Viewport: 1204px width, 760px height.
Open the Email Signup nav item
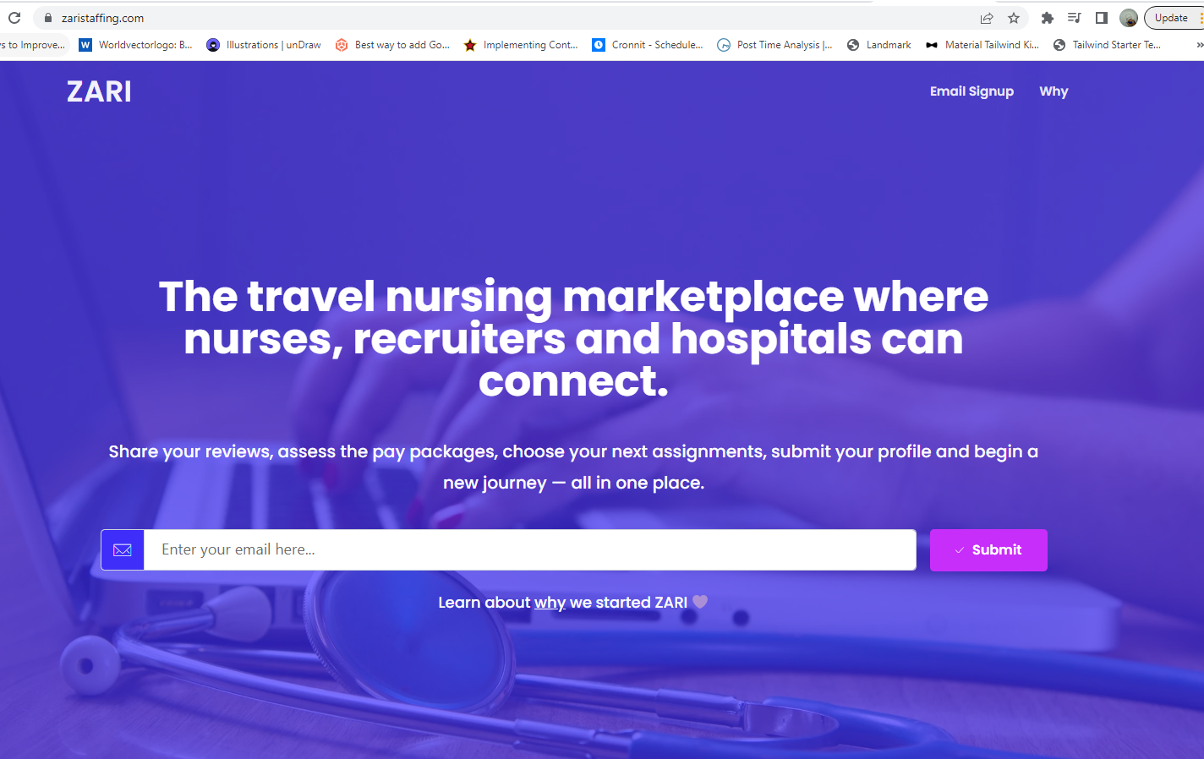972,91
